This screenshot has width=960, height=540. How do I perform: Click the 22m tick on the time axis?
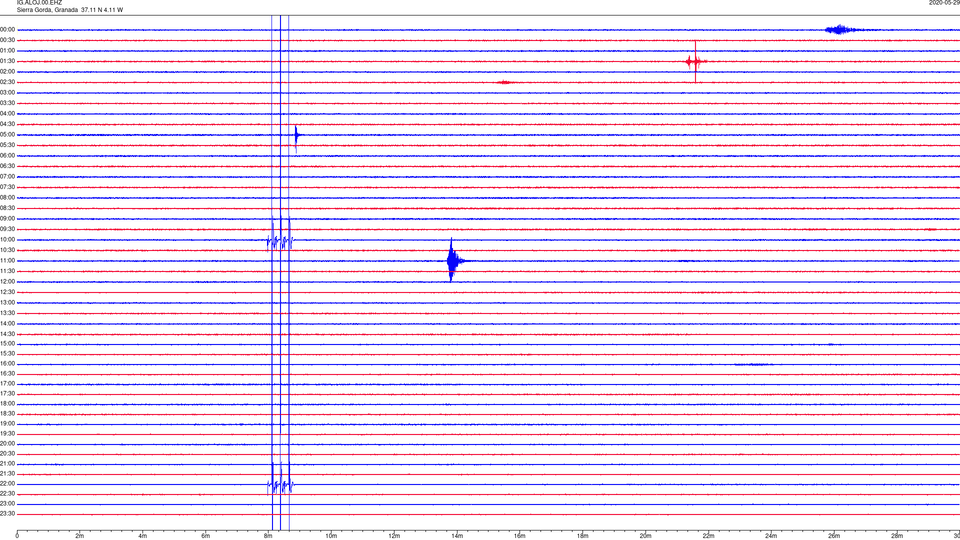(x=708, y=536)
